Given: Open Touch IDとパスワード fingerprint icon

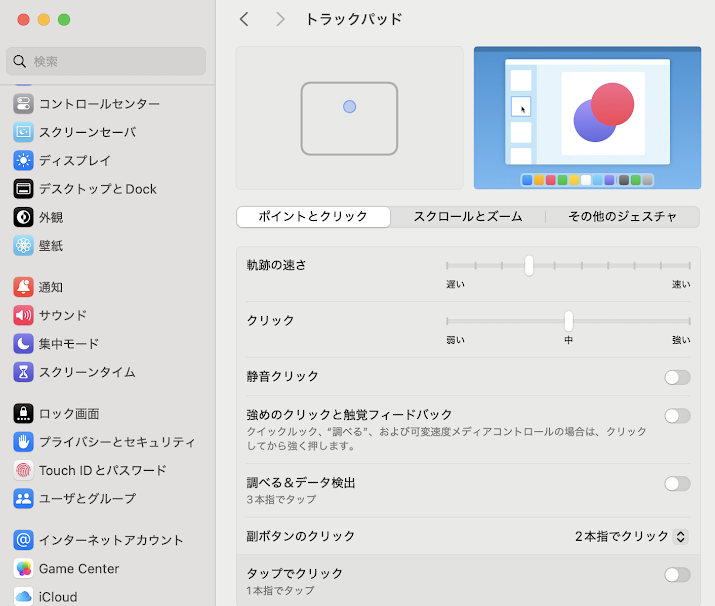Looking at the screenshot, I should (24, 470).
